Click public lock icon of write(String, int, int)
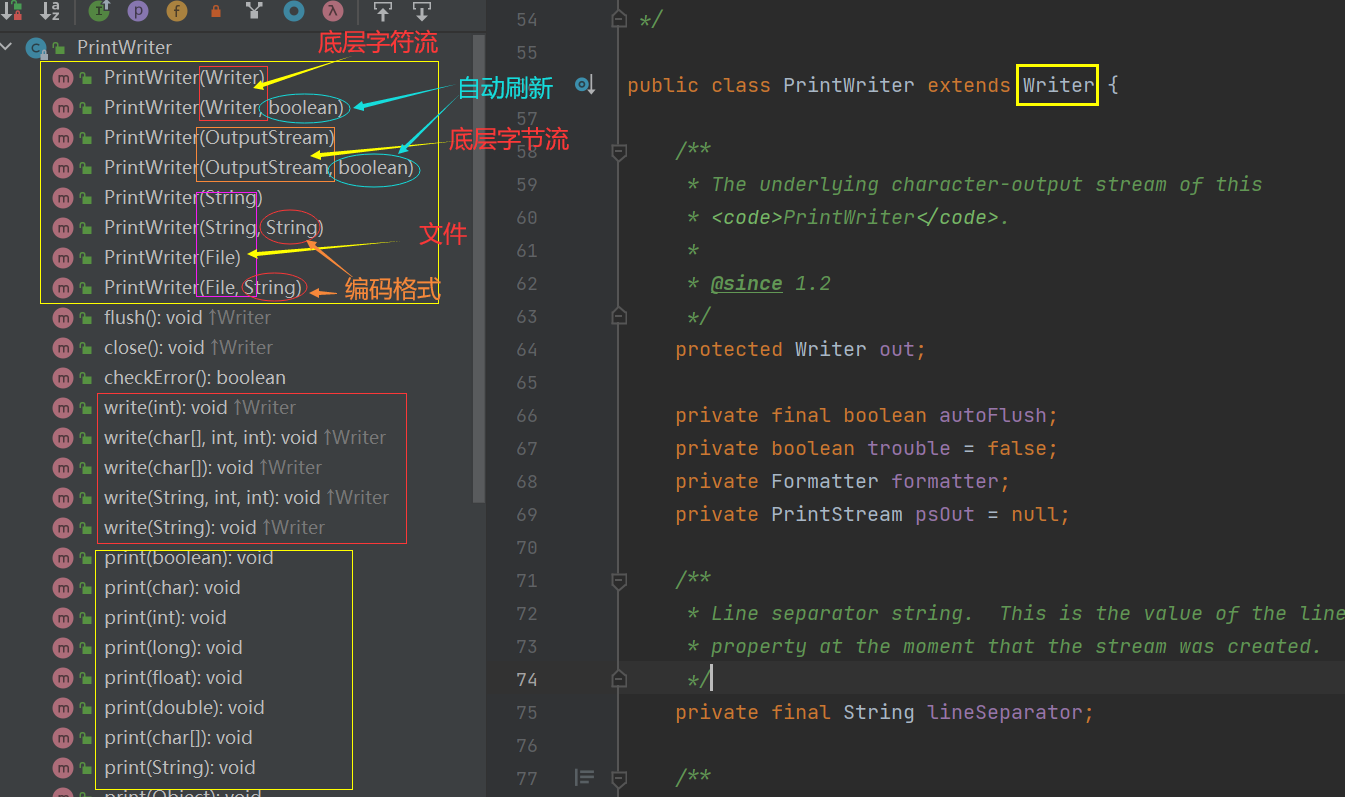 click(x=86, y=498)
